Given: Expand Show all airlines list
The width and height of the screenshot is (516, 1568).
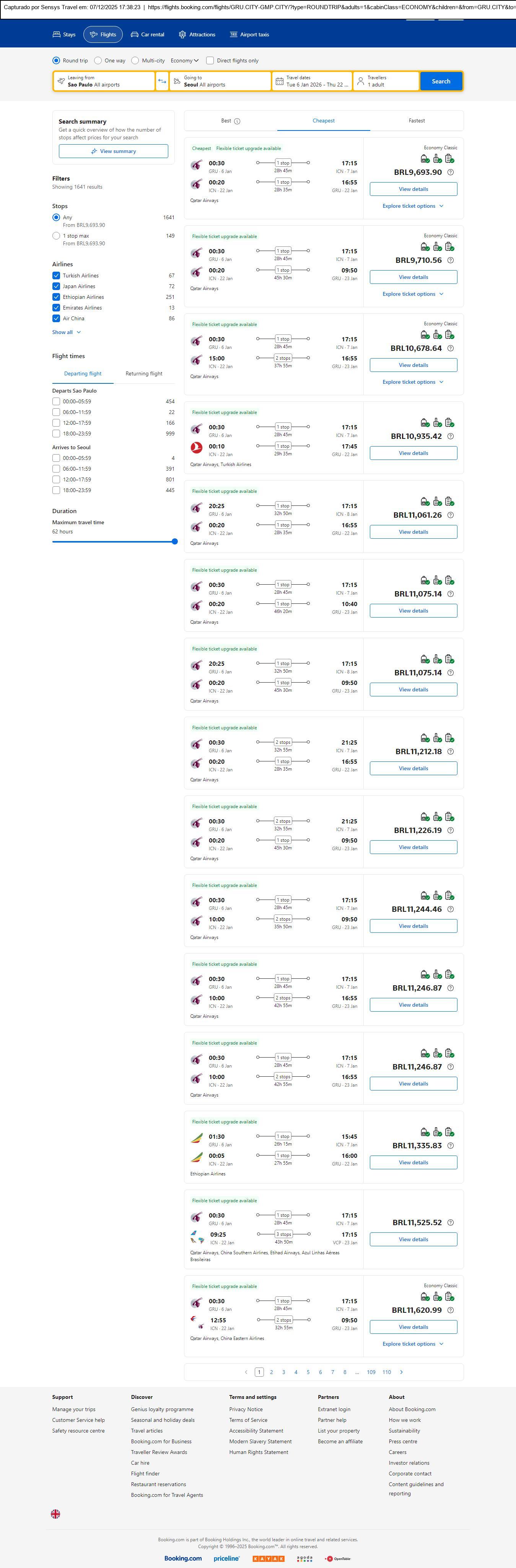Looking at the screenshot, I should 66,333.
